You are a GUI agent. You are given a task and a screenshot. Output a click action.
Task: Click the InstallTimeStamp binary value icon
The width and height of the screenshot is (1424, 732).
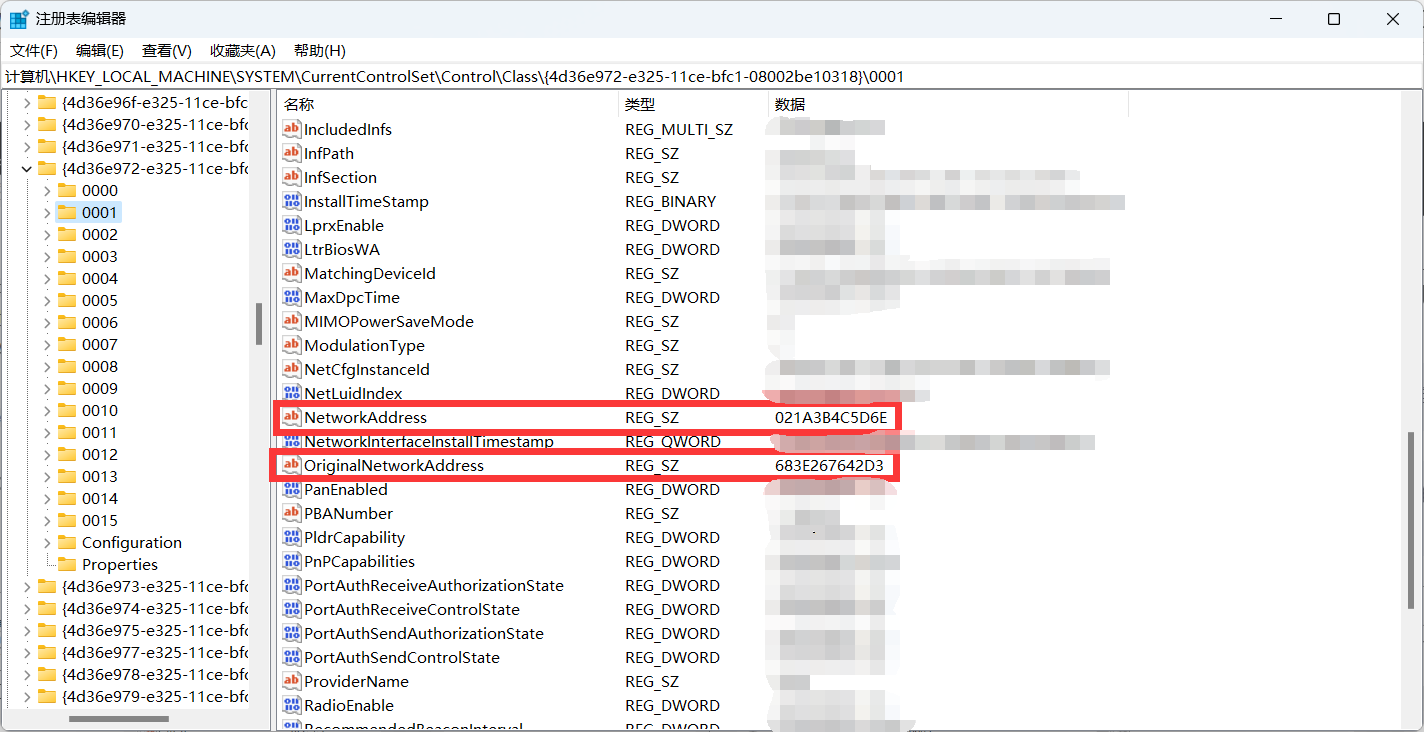tap(291, 201)
